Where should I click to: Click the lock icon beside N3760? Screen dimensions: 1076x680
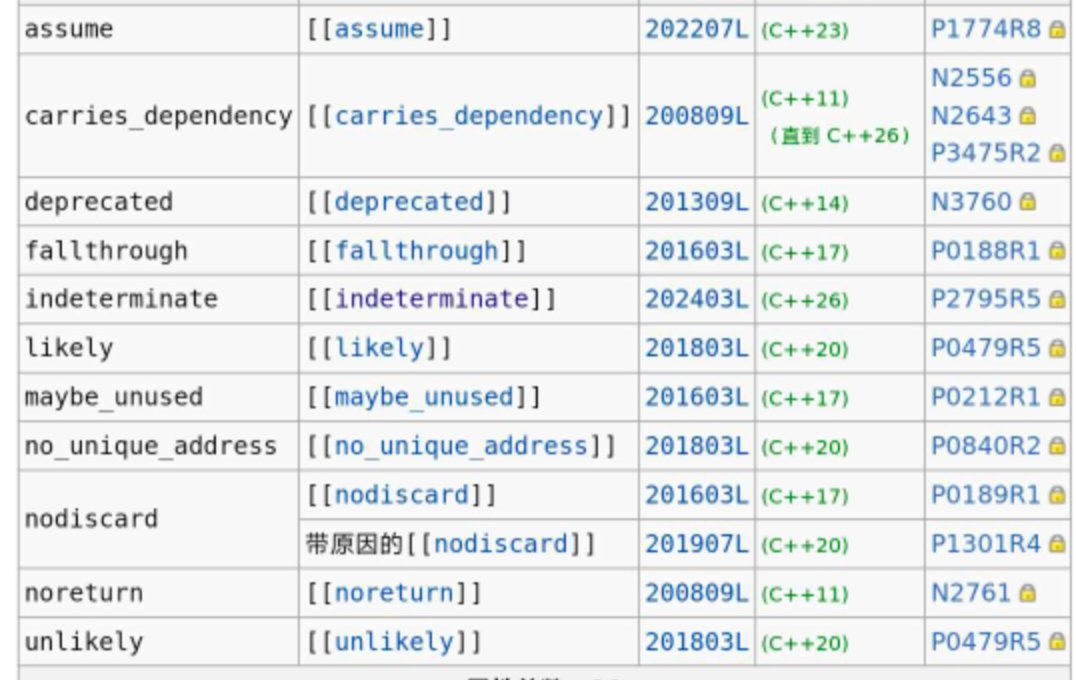[1027, 202]
